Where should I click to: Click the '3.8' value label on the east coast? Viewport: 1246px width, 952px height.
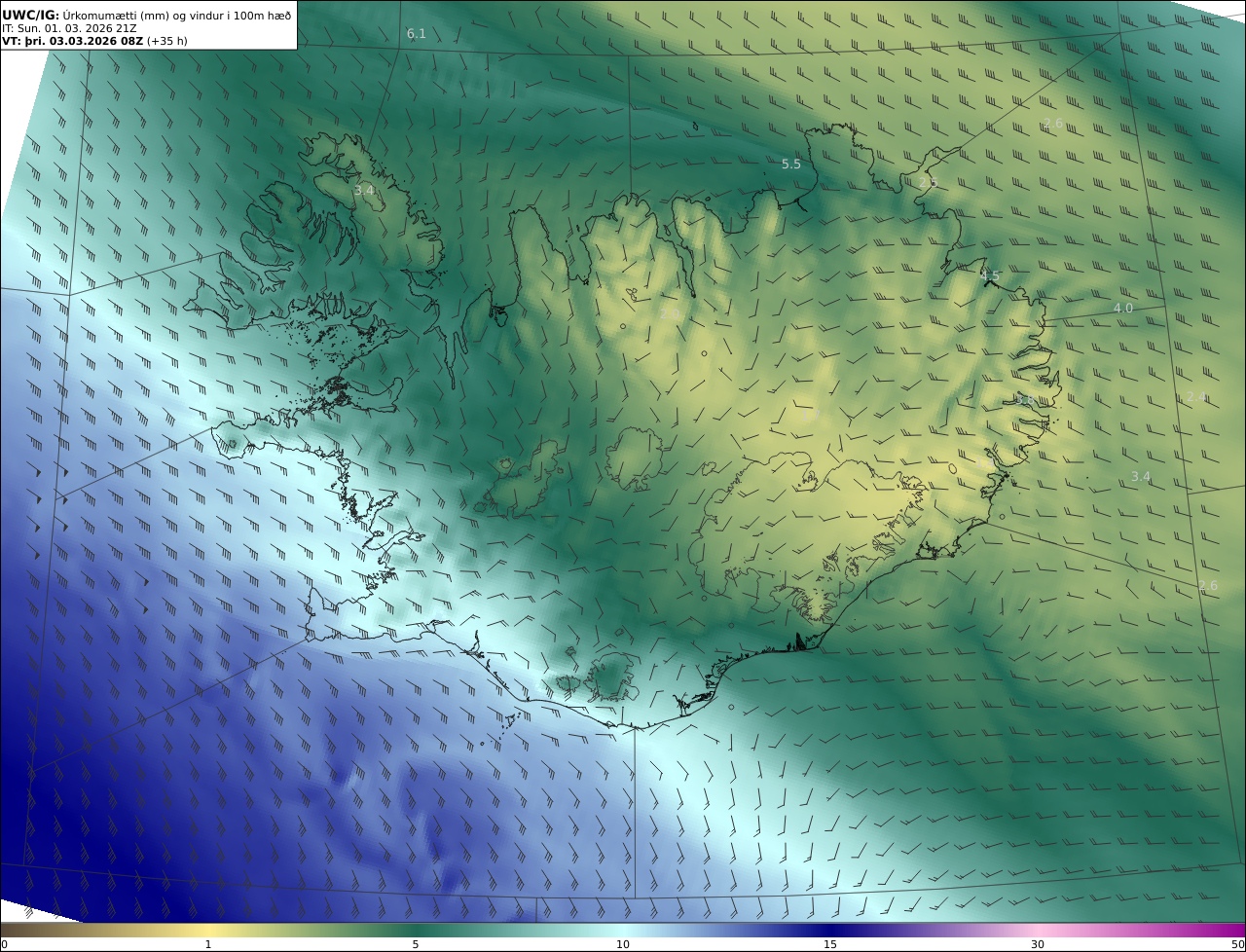[x=1025, y=399]
